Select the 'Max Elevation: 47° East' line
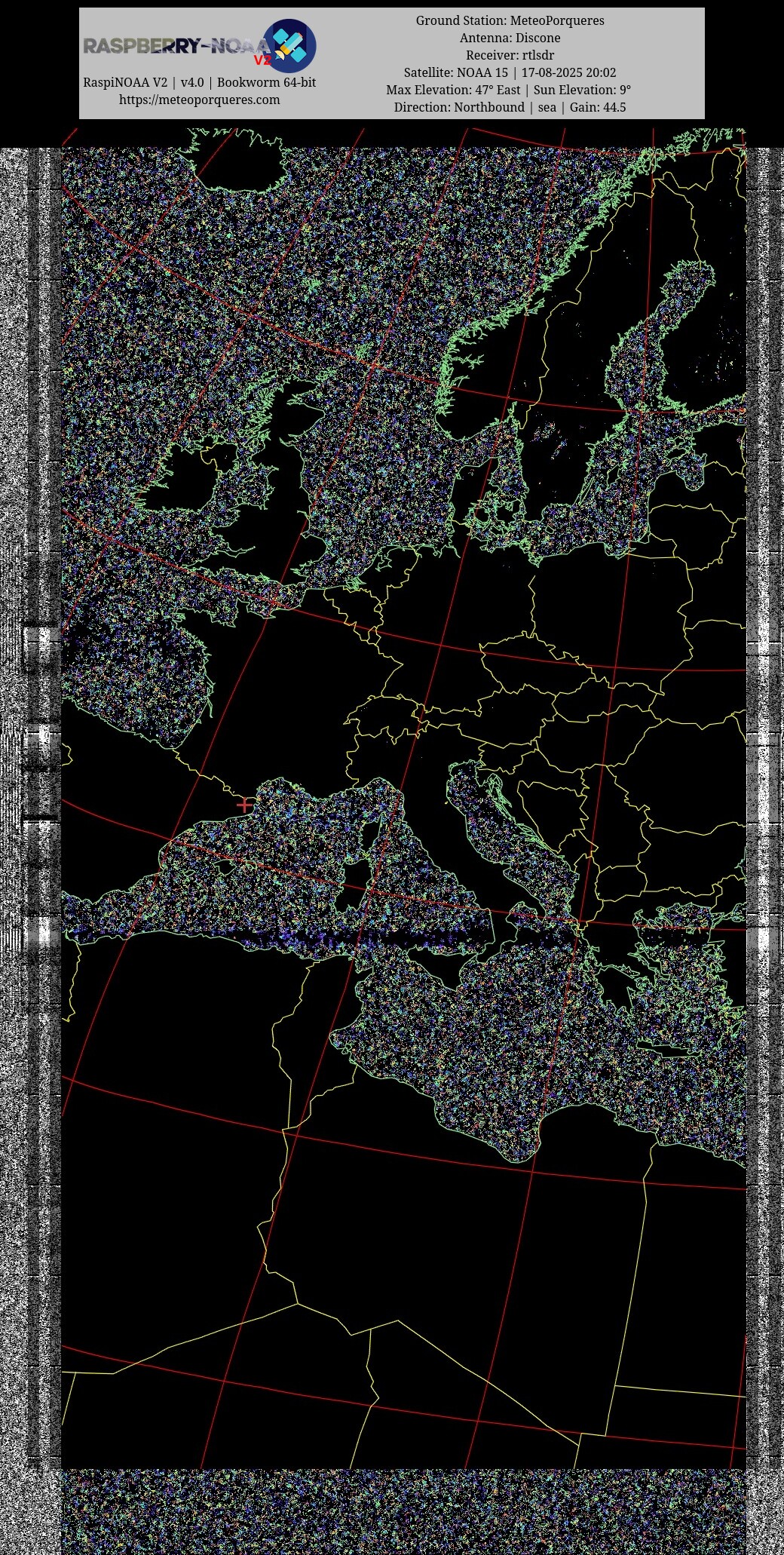This screenshot has width=784, height=1555. (453, 90)
